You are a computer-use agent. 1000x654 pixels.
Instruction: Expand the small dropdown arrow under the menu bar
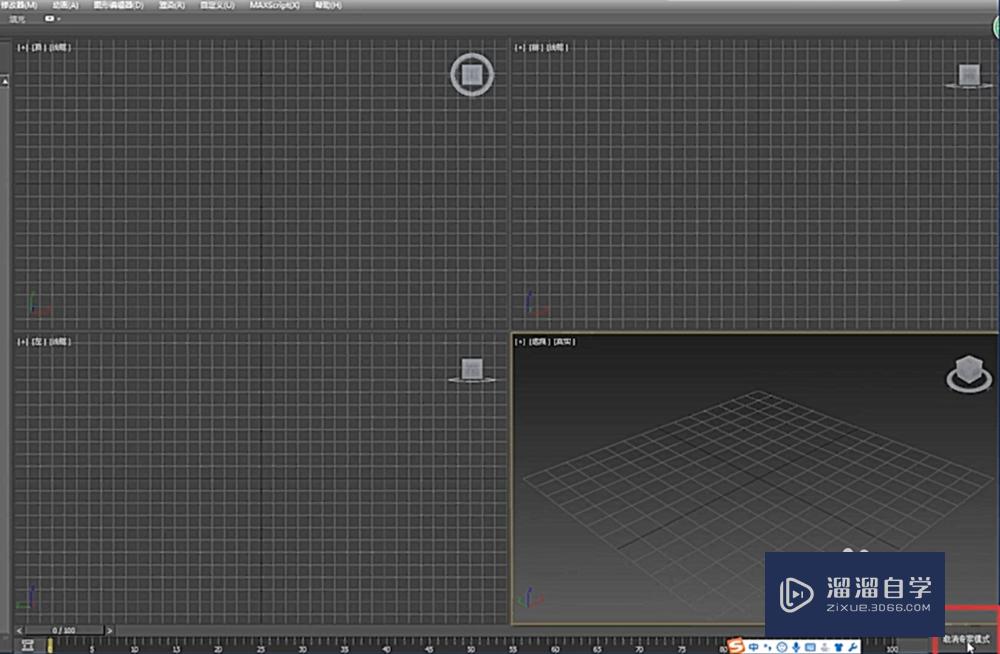click(59, 19)
